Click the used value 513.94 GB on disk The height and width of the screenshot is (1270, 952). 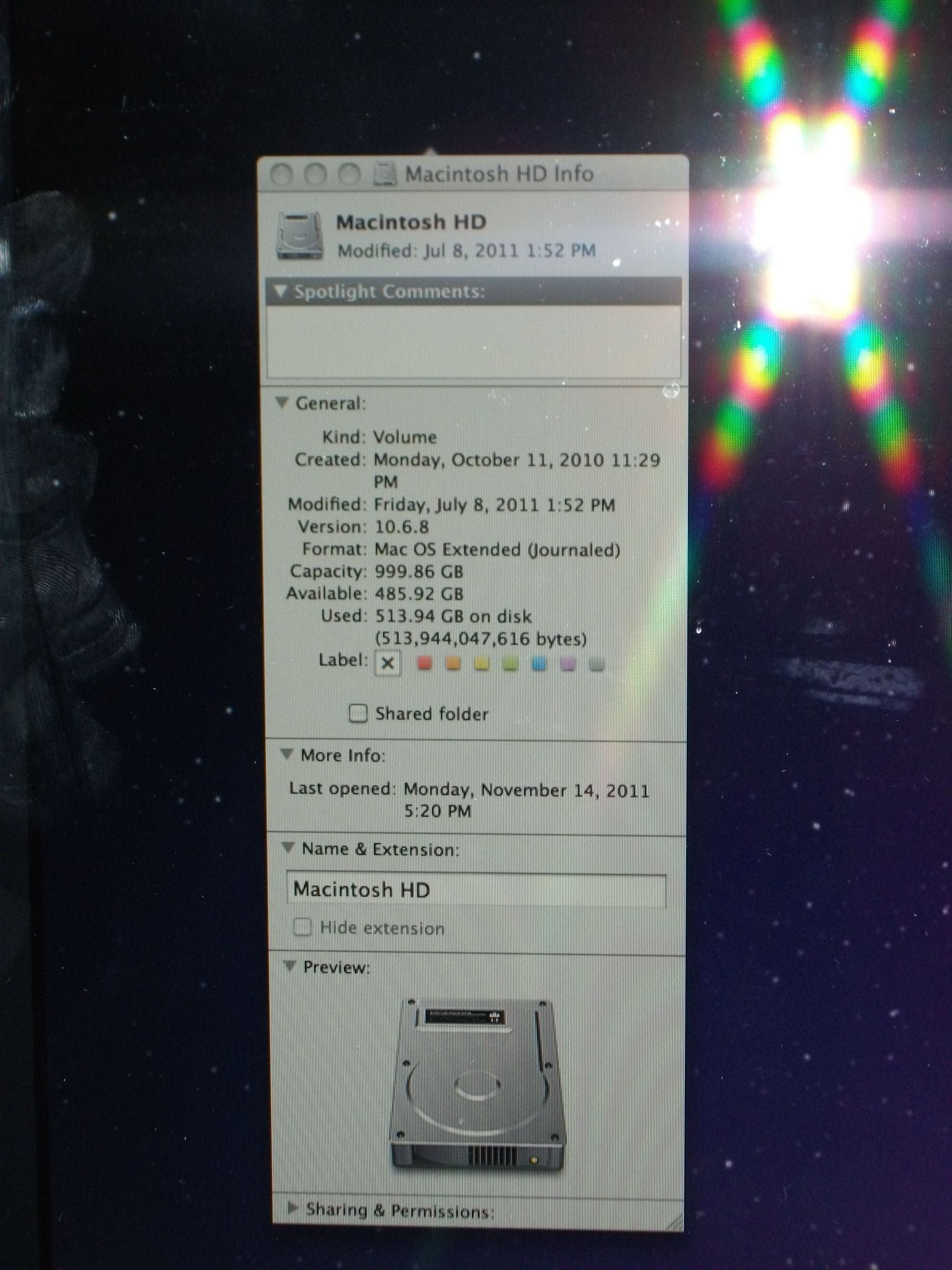[x=453, y=616]
